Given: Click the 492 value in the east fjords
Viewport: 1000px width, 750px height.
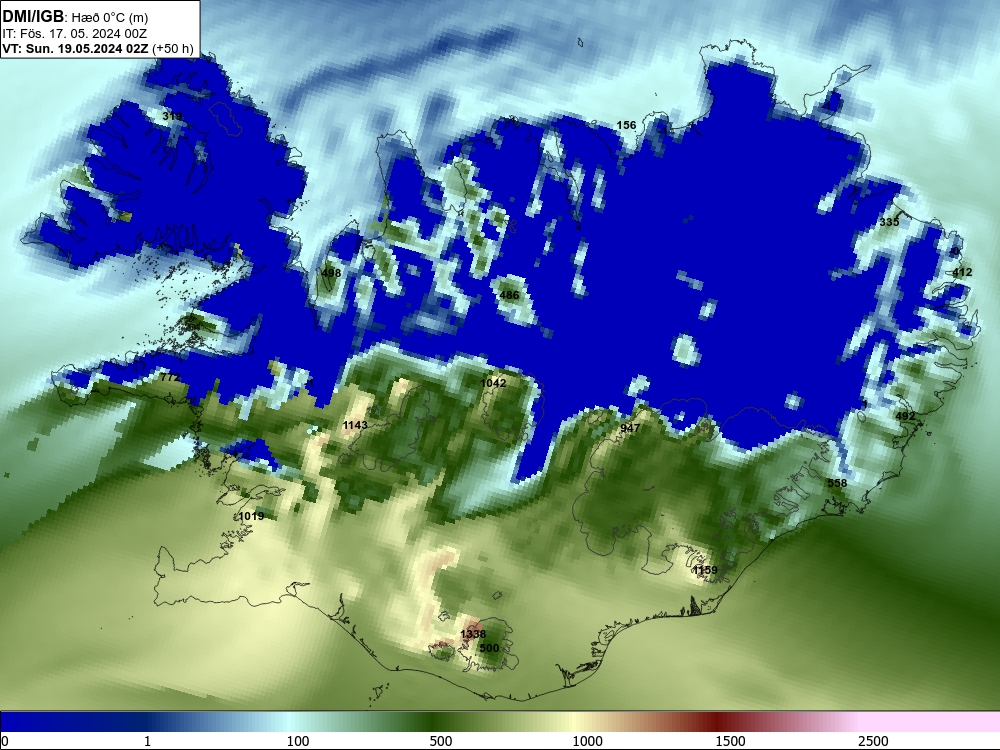Looking at the screenshot, I should click(x=905, y=416).
